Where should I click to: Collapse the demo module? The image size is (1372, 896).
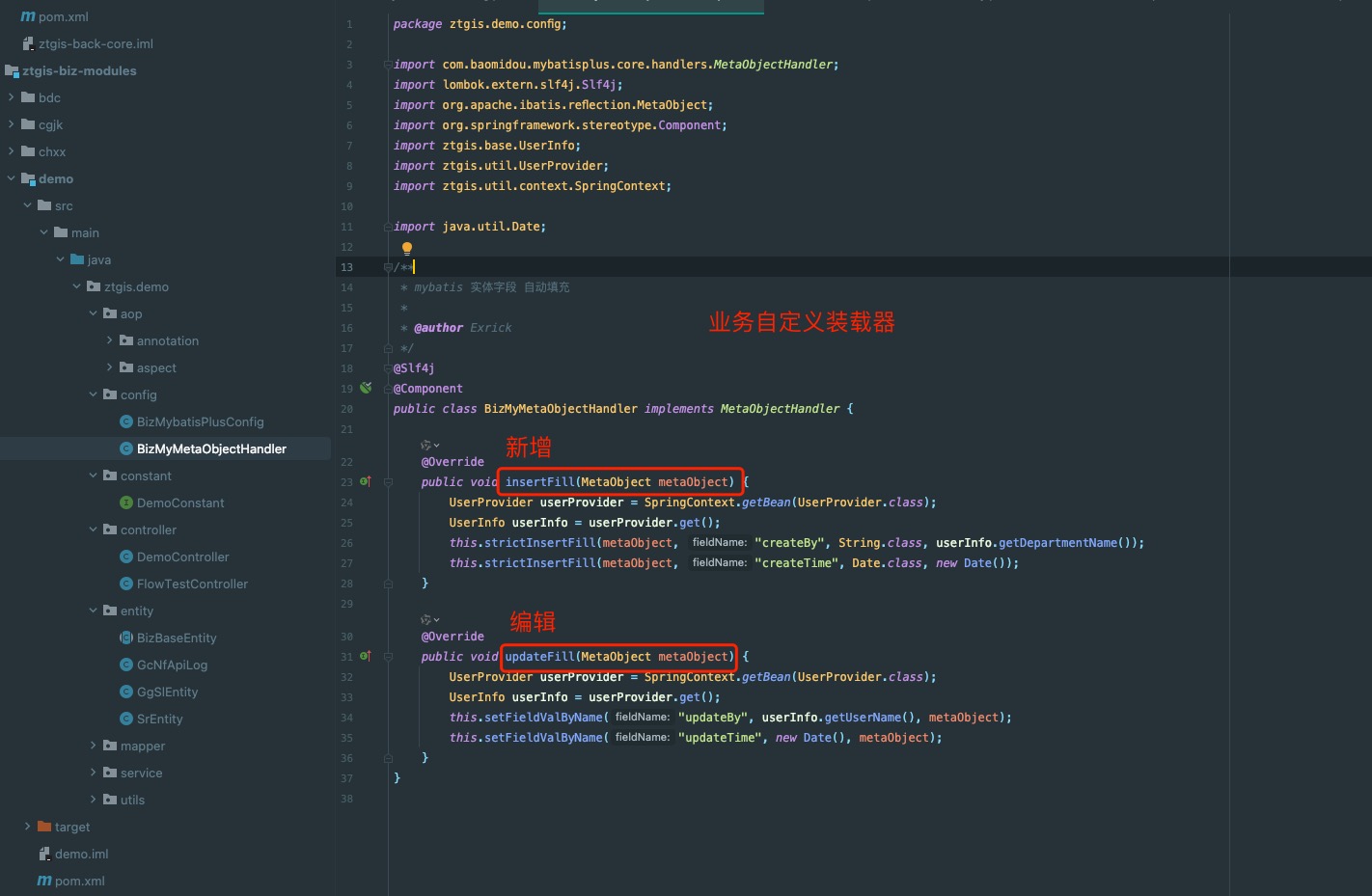point(12,178)
